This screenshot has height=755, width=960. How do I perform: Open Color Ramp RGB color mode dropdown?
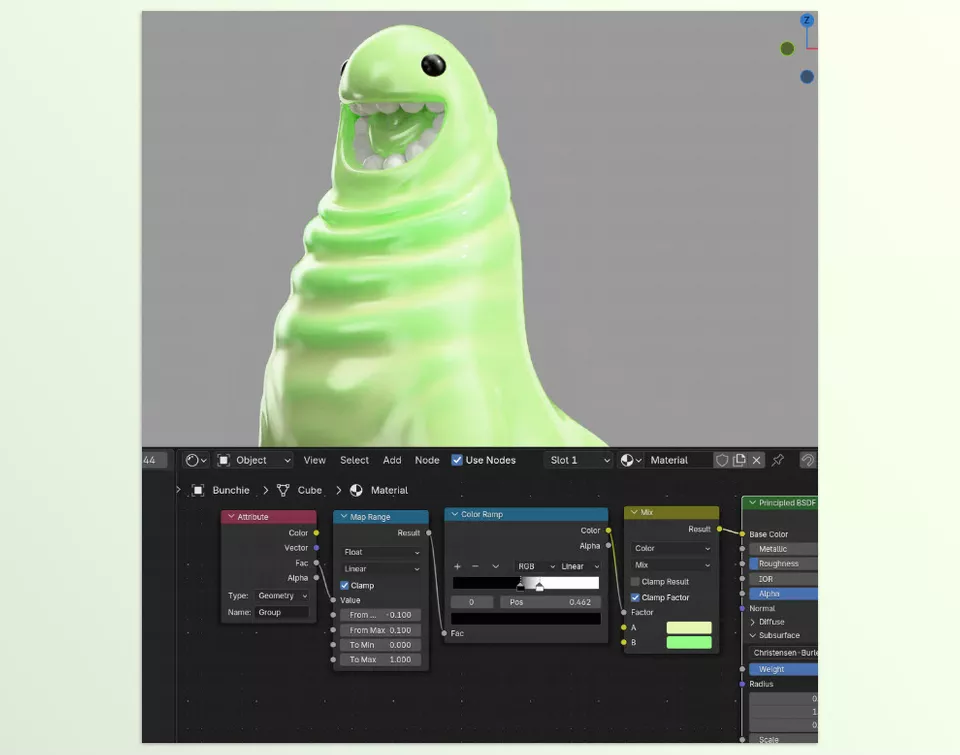point(535,566)
